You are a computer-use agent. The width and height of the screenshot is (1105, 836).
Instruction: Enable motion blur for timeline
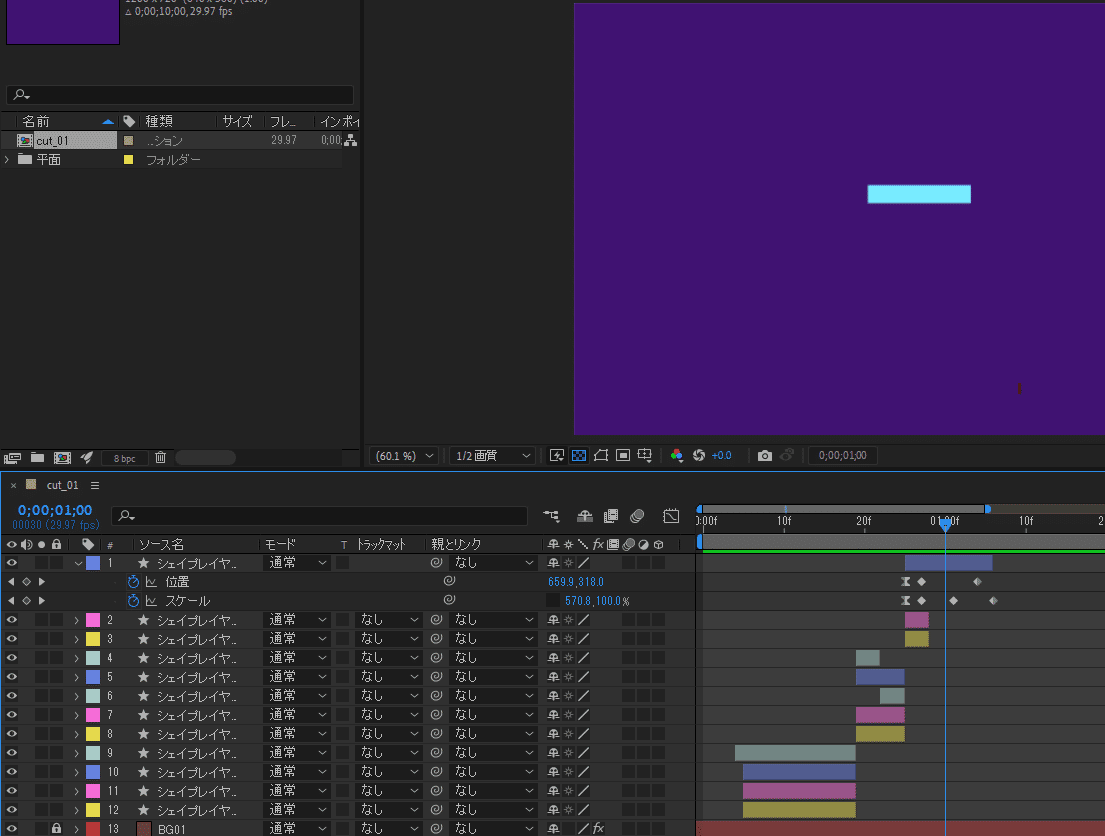point(637,516)
